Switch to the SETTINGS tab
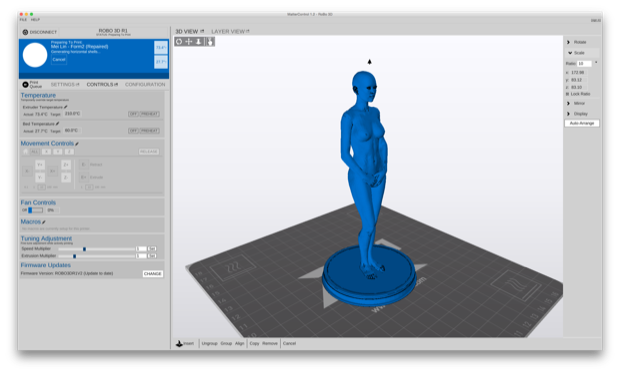This screenshot has height=374, width=620. point(62,85)
